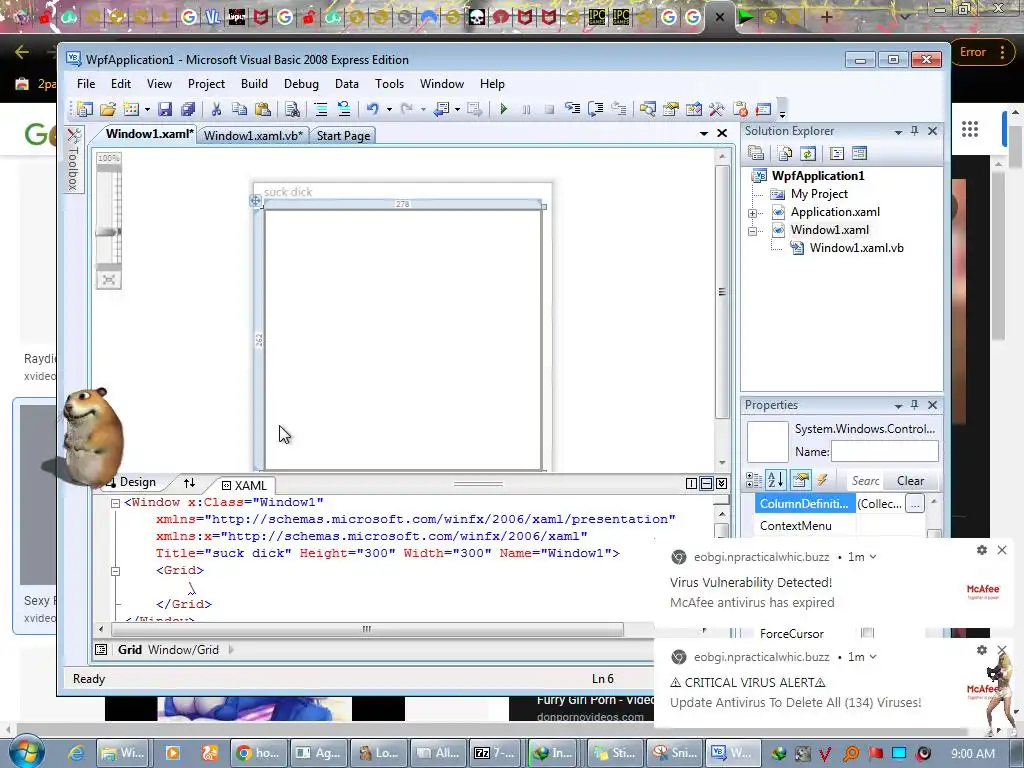Viewport: 1024px width, 768px height.
Task: Toggle Alphabetical A-Z sort in Properties
Action: [x=776, y=481]
